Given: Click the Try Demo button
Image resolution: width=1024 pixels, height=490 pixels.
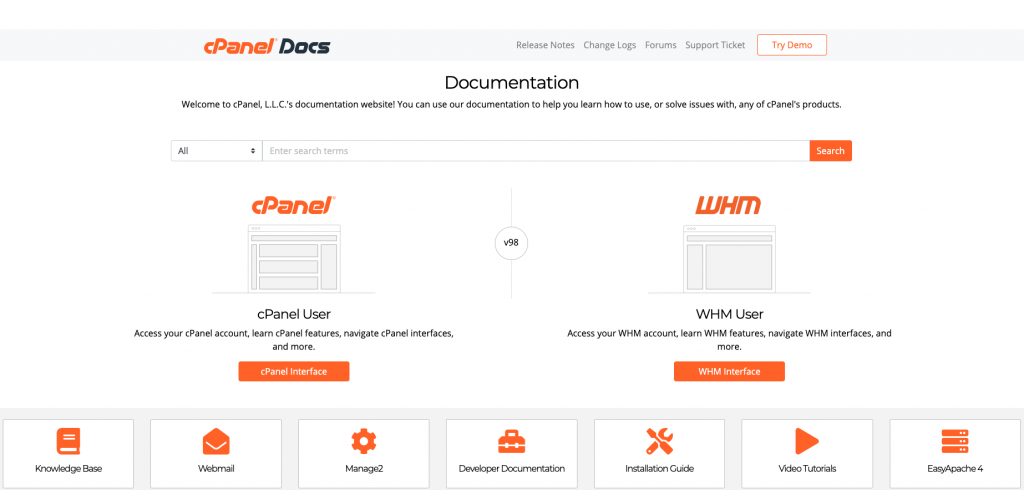Looking at the screenshot, I should click(792, 45).
